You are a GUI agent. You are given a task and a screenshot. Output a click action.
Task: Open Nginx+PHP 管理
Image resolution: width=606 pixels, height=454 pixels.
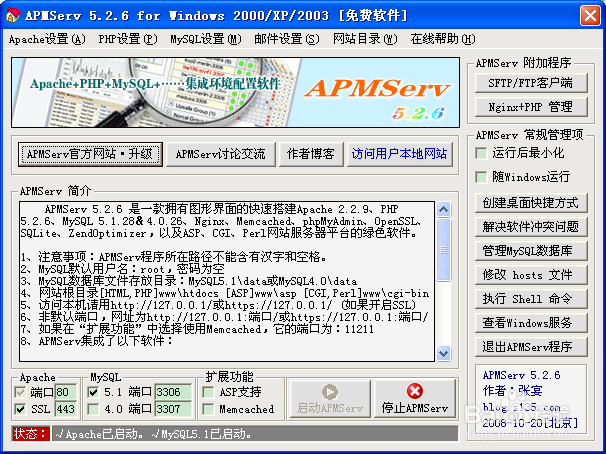tap(531, 107)
